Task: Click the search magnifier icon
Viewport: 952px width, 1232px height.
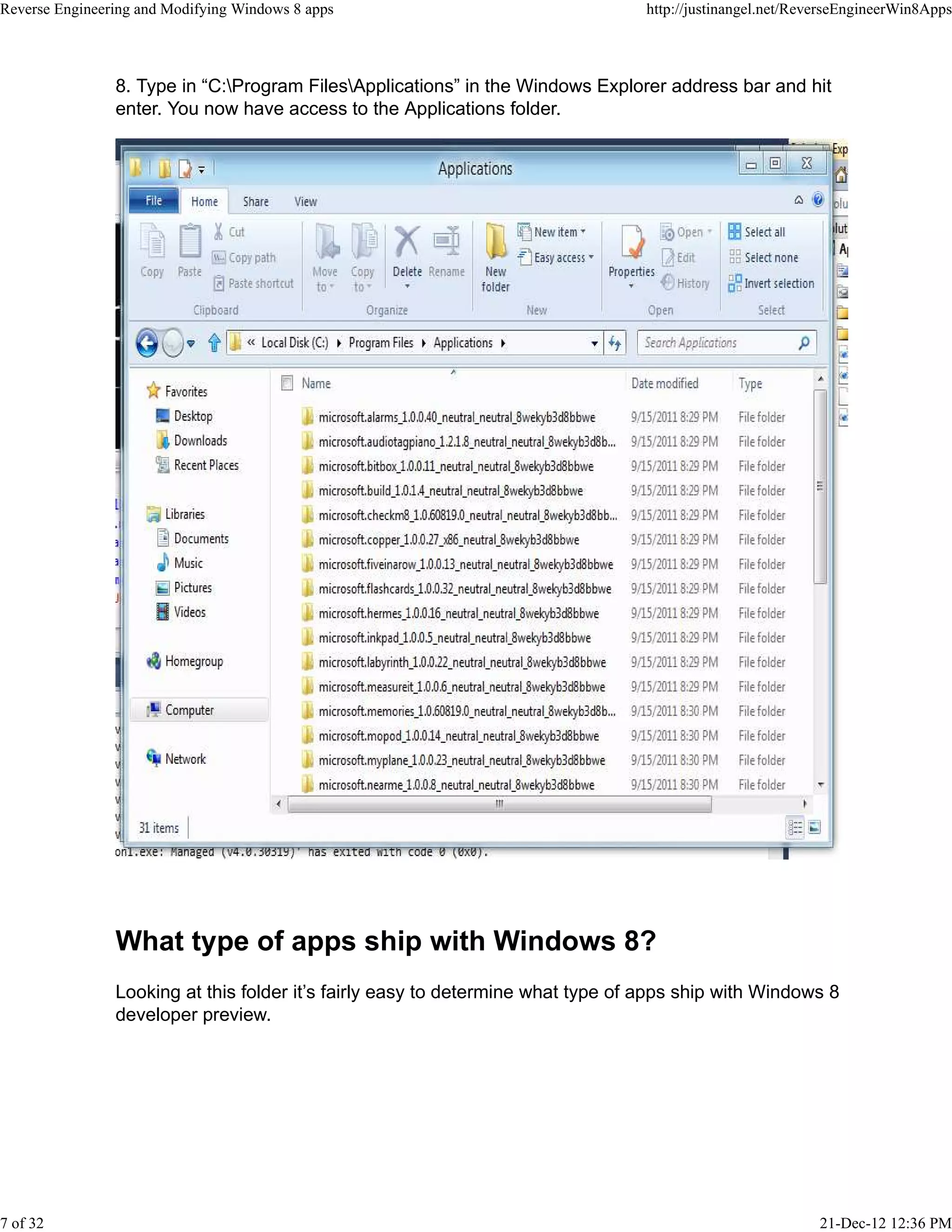Action: pos(805,343)
